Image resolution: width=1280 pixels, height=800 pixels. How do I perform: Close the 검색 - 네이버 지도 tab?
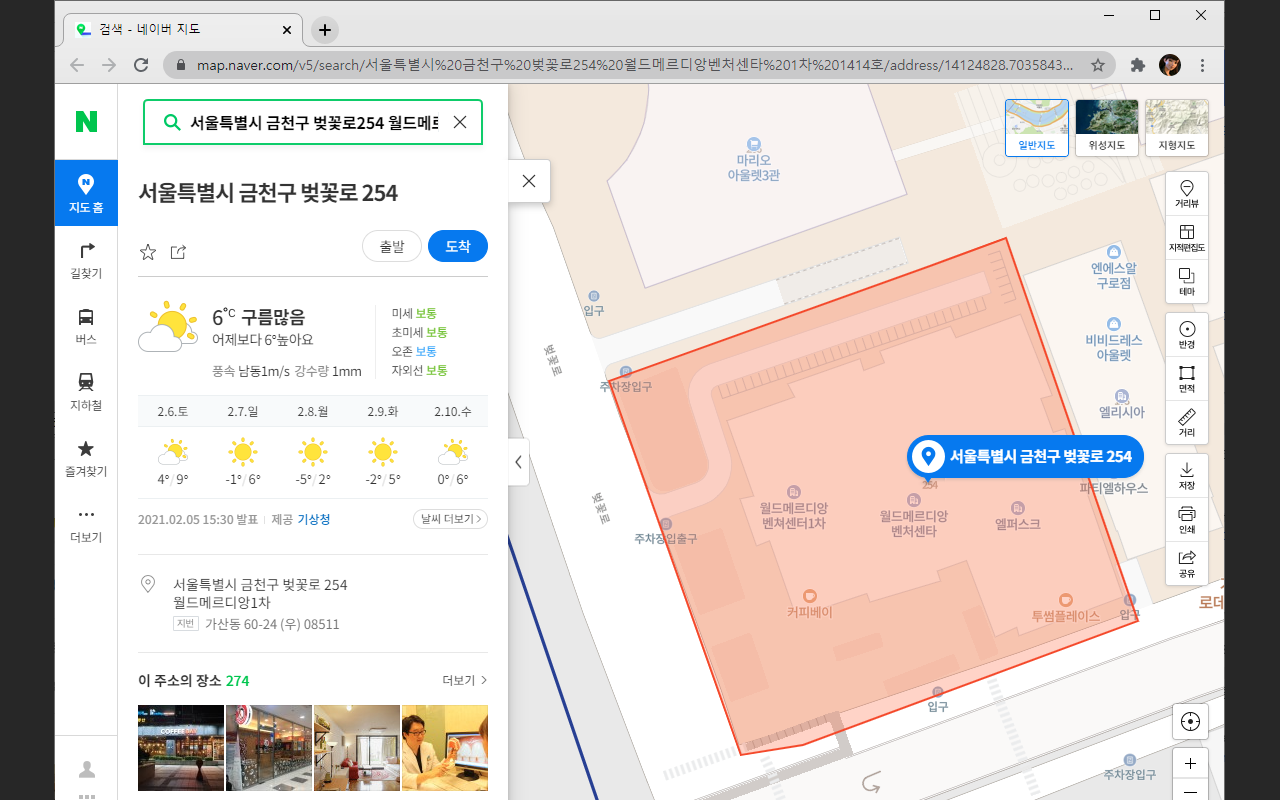pyautogui.click(x=287, y=30)
